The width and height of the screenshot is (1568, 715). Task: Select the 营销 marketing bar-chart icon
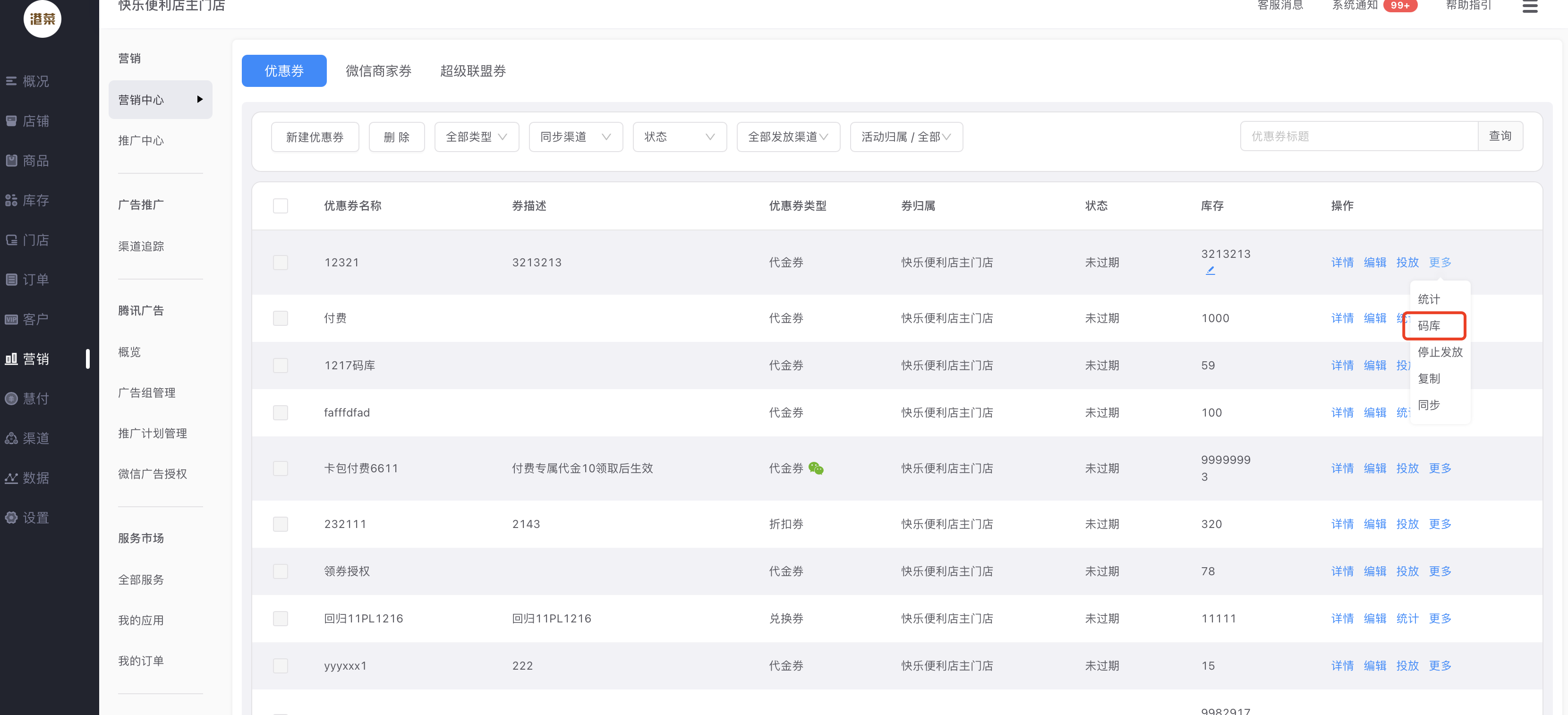[x=11, y=359]
